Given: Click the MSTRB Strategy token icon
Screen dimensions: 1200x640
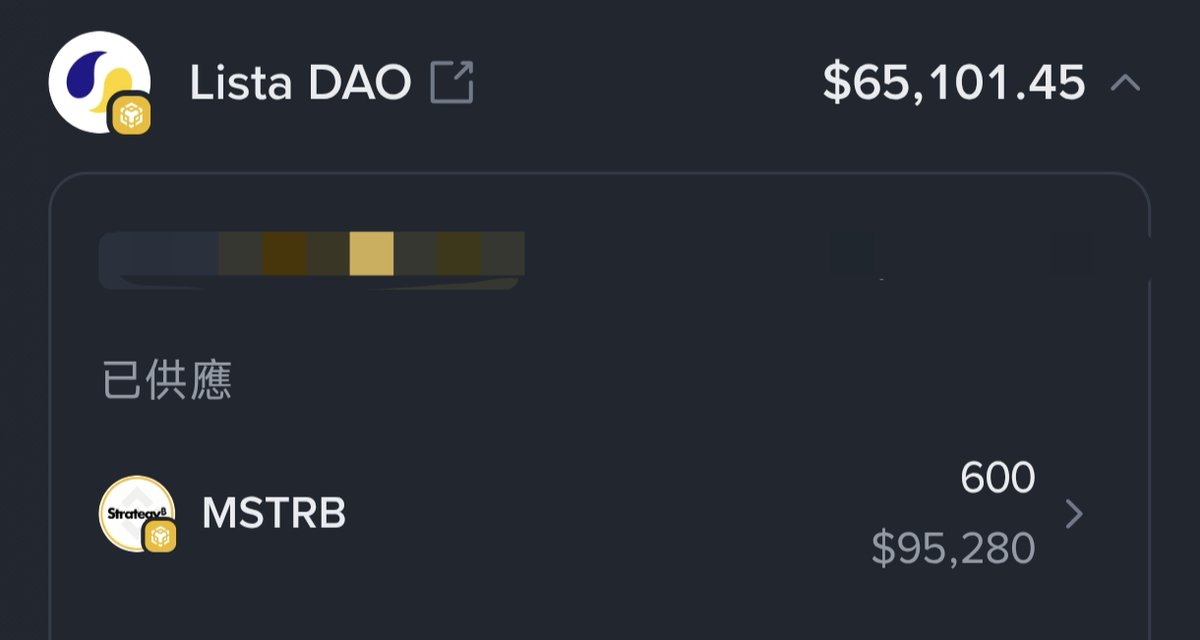Looking at the screenshot, I should pos(137,513).
